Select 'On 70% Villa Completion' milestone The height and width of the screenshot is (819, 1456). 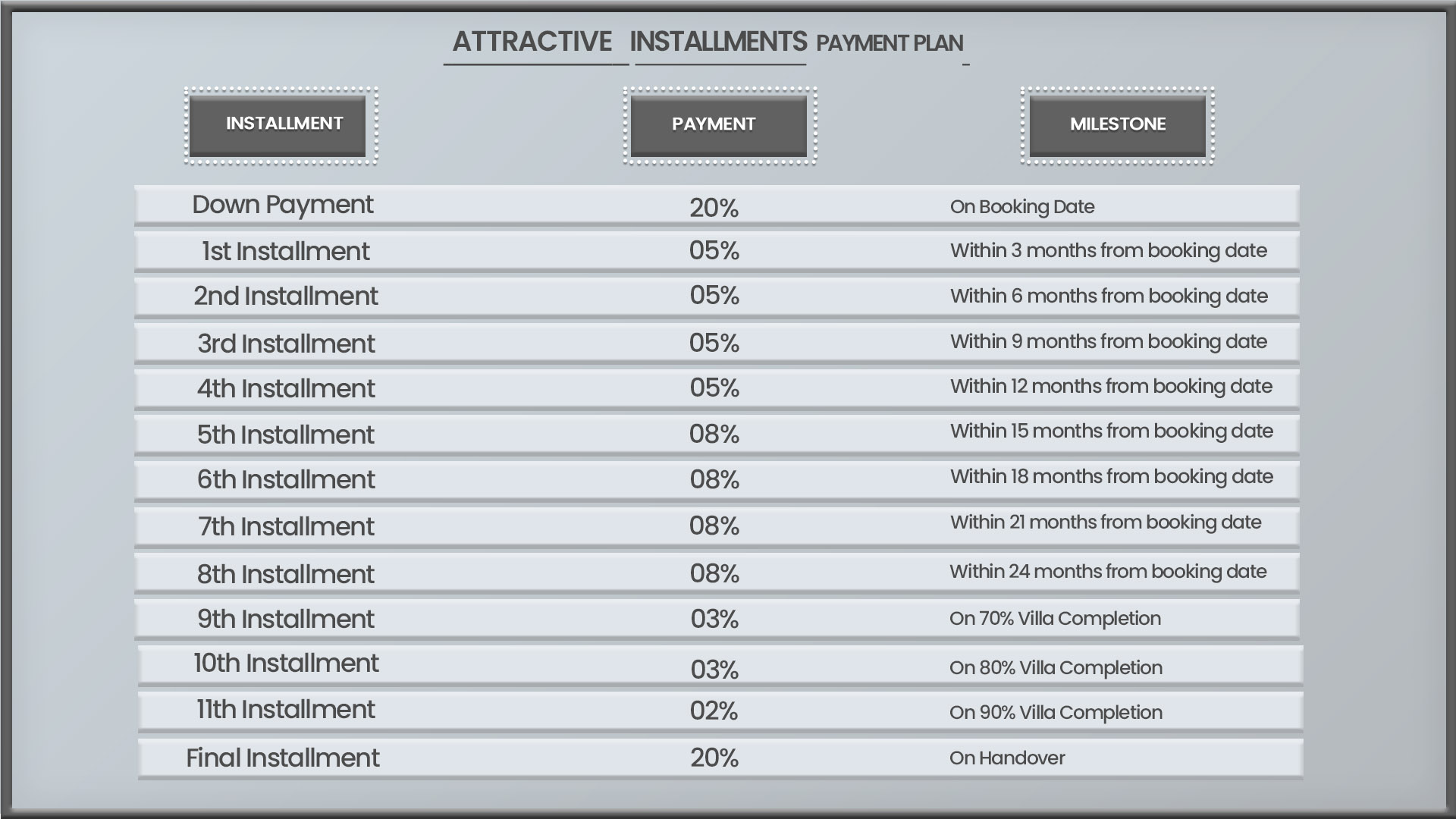[1055, 619]
